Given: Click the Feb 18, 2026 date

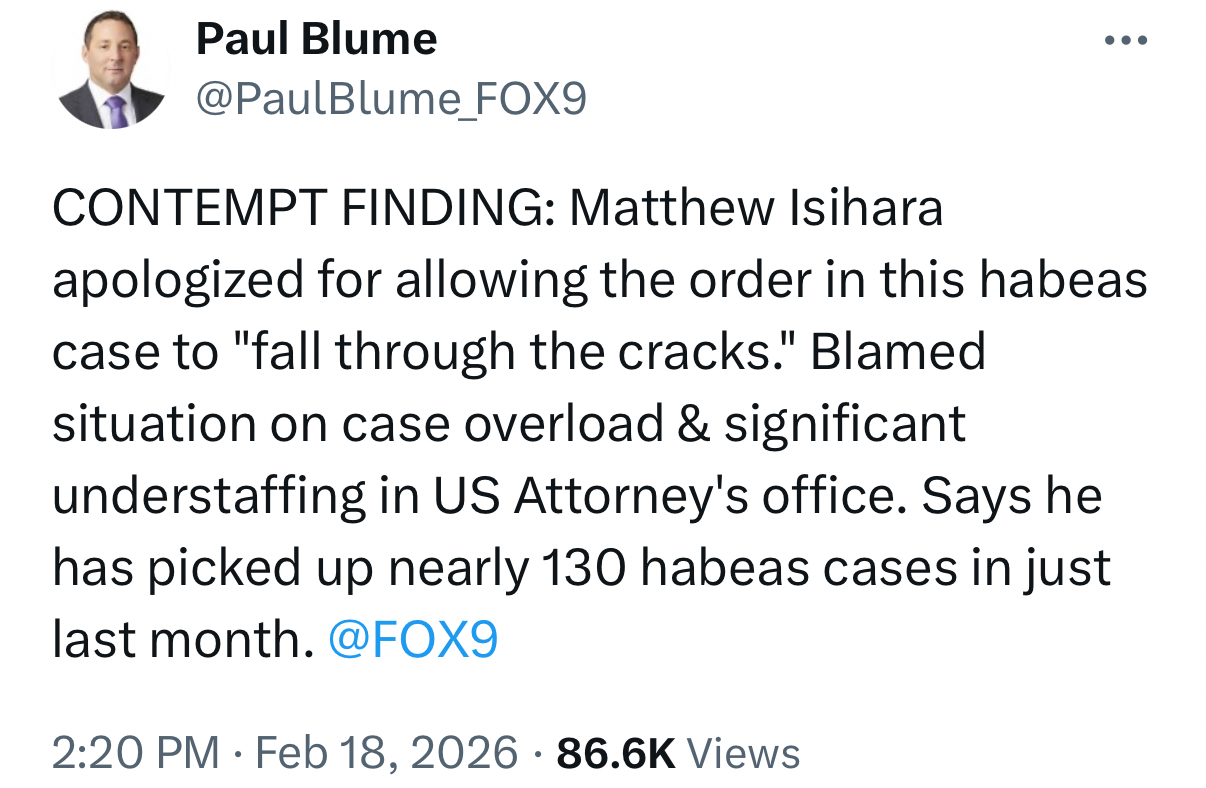Looking at the screenshot, I should click(x=385, y=752).
